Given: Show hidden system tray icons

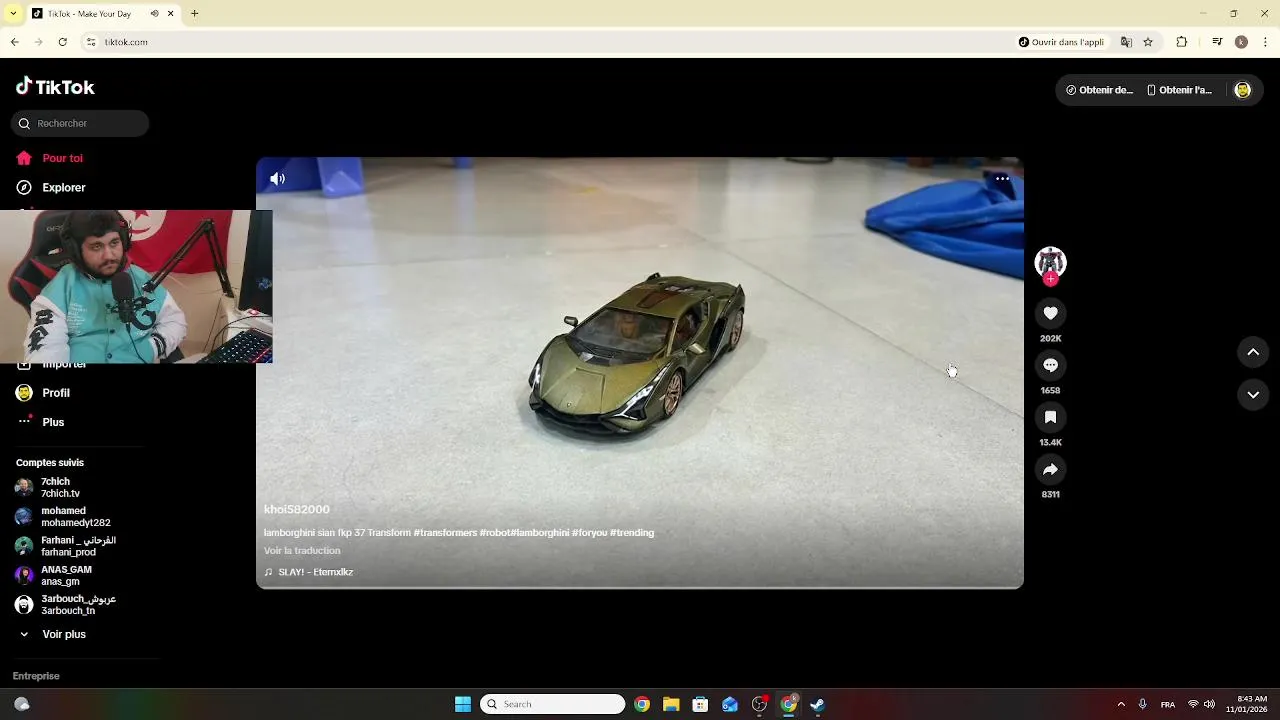Looking at the screenshot, I should click(1121, 704).
